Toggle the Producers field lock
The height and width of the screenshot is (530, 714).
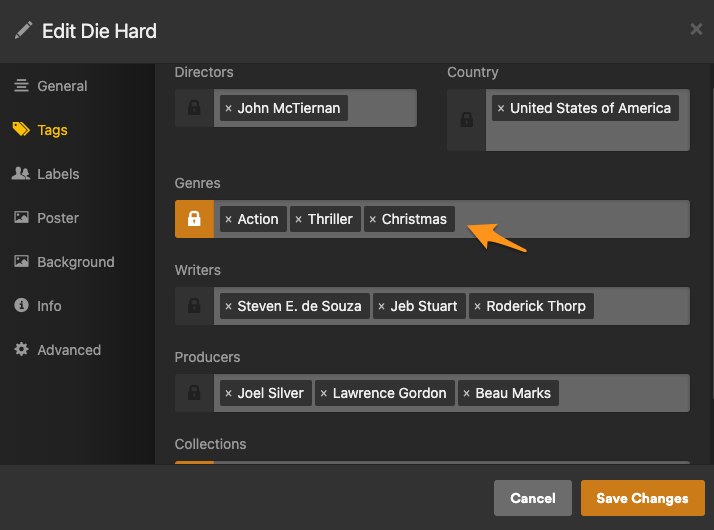coord(194,393)
